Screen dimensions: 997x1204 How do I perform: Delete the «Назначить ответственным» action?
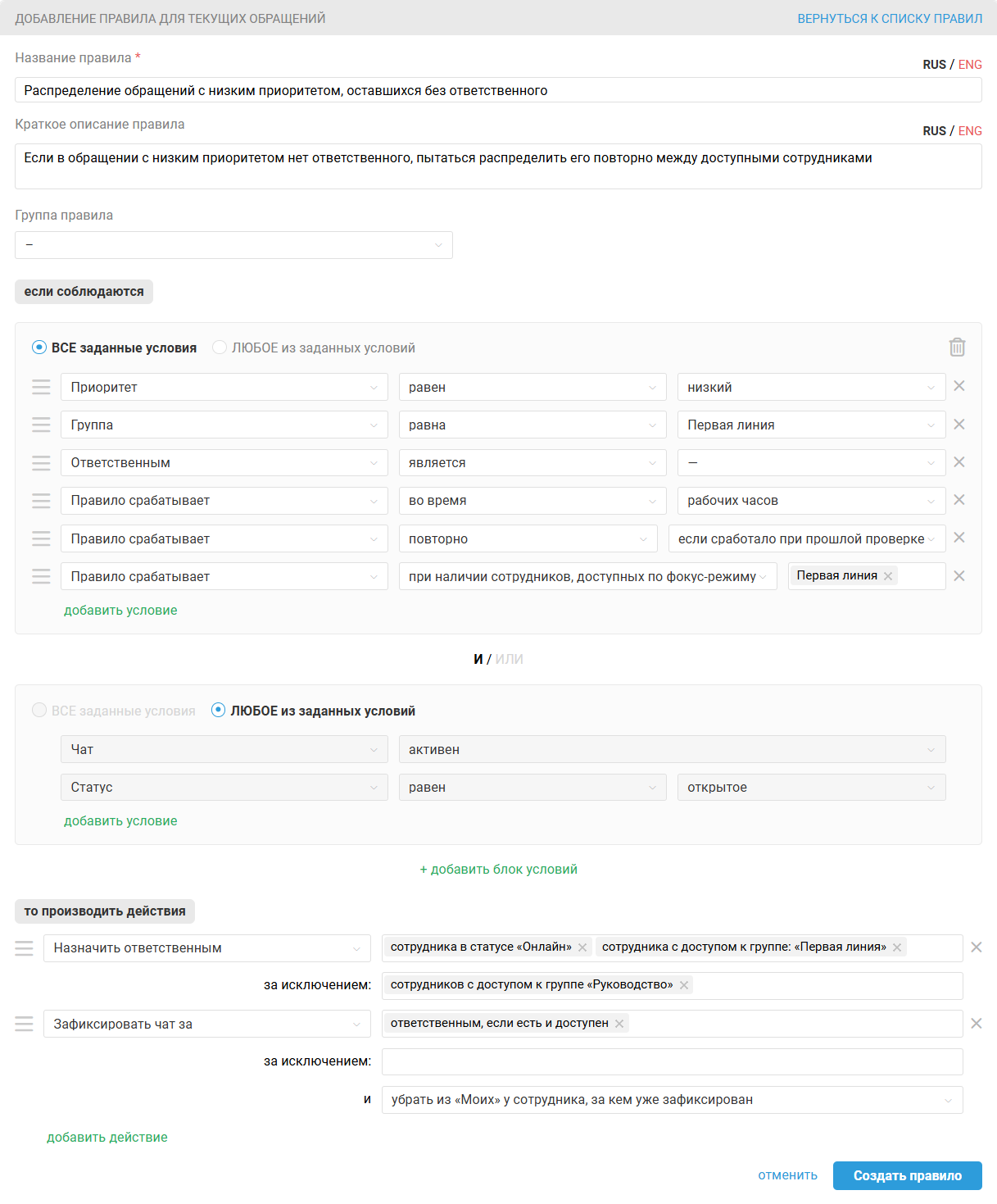pos(977,947)
